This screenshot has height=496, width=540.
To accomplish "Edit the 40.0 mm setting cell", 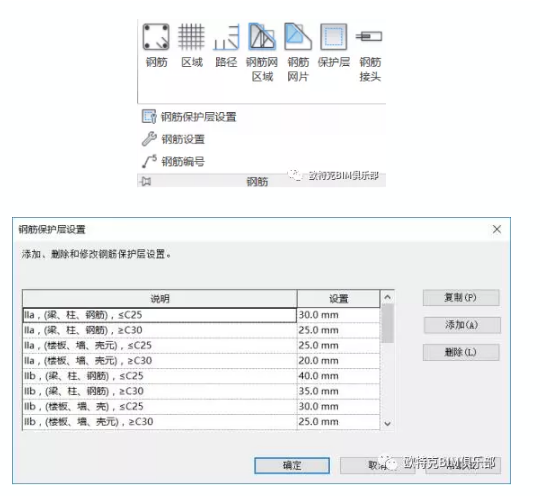I will click(x=338, y=376).
